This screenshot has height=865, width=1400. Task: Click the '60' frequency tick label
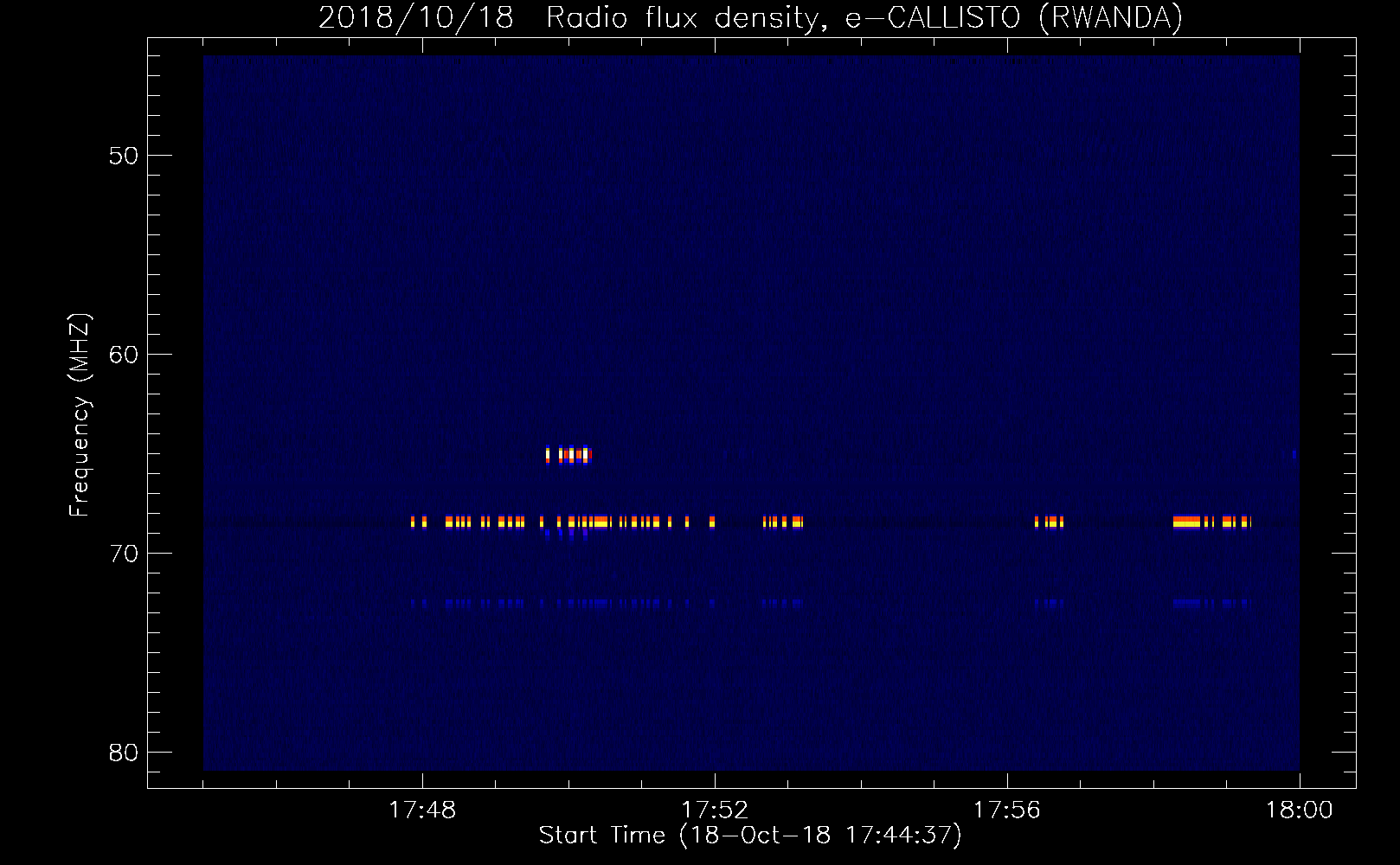(124, 355)
